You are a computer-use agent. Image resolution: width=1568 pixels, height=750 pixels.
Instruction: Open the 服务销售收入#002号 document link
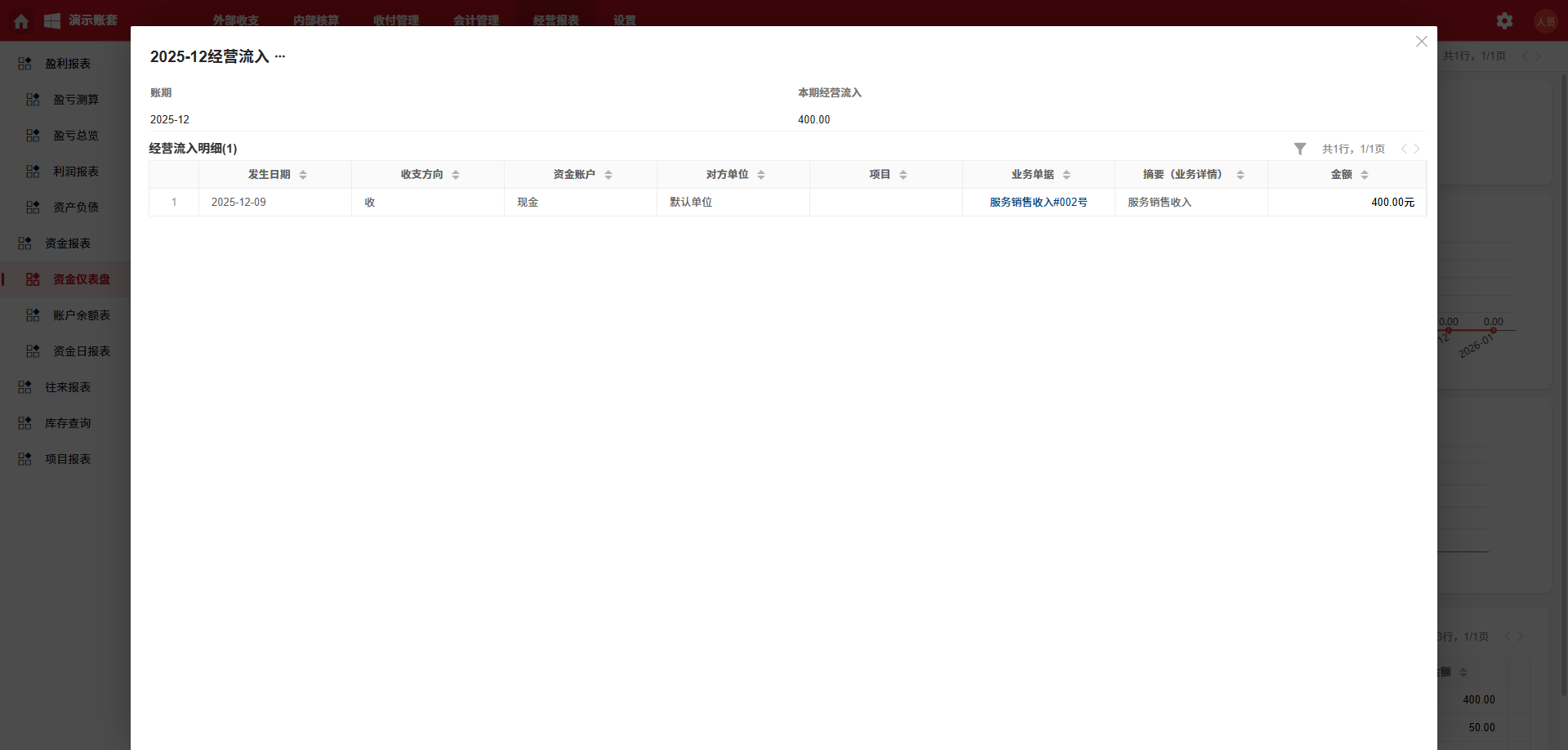[1038, 203]
